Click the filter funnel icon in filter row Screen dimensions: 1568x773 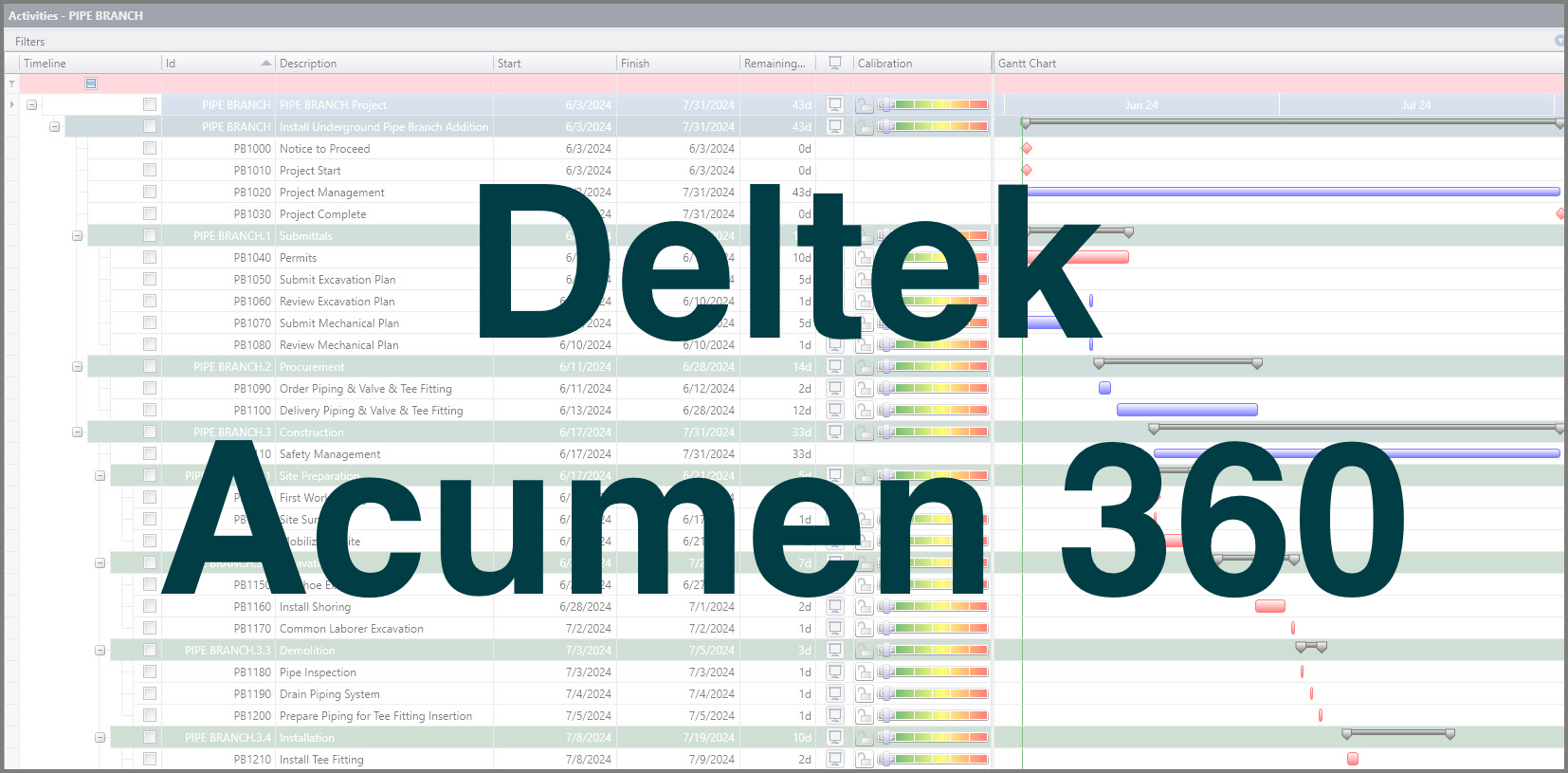11,83
